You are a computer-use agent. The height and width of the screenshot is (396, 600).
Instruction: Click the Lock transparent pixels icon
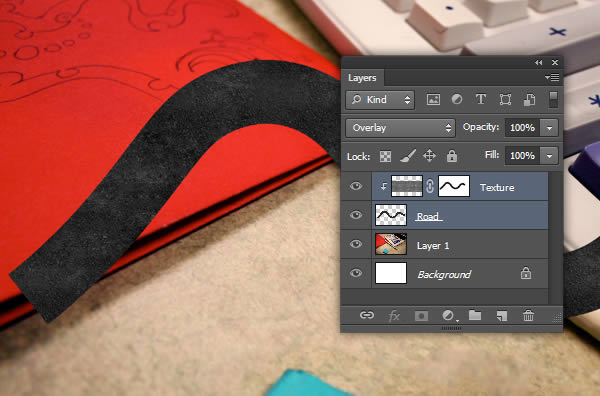click(x=385, y=156)
